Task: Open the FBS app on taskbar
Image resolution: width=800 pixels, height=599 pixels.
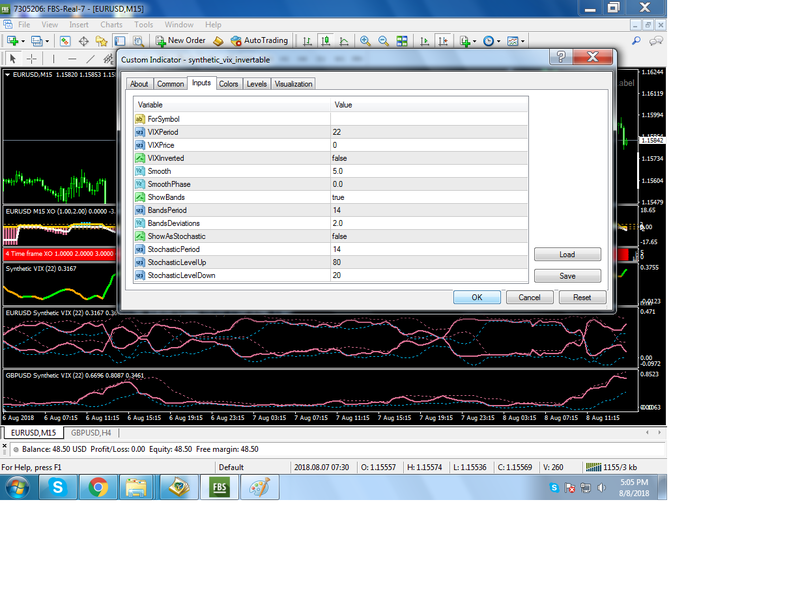Action: pyautogui.click(x=219, y=487)
